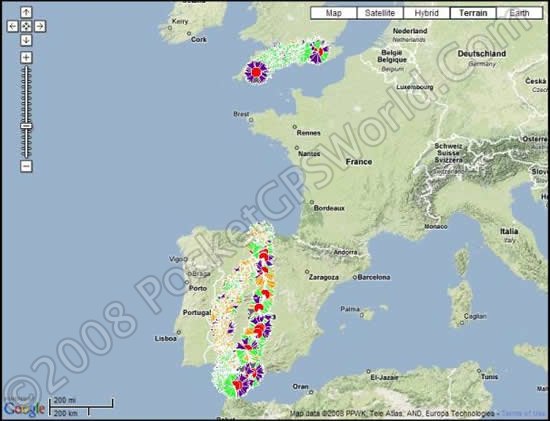Switch to the Earth view tab

point(519,13)
